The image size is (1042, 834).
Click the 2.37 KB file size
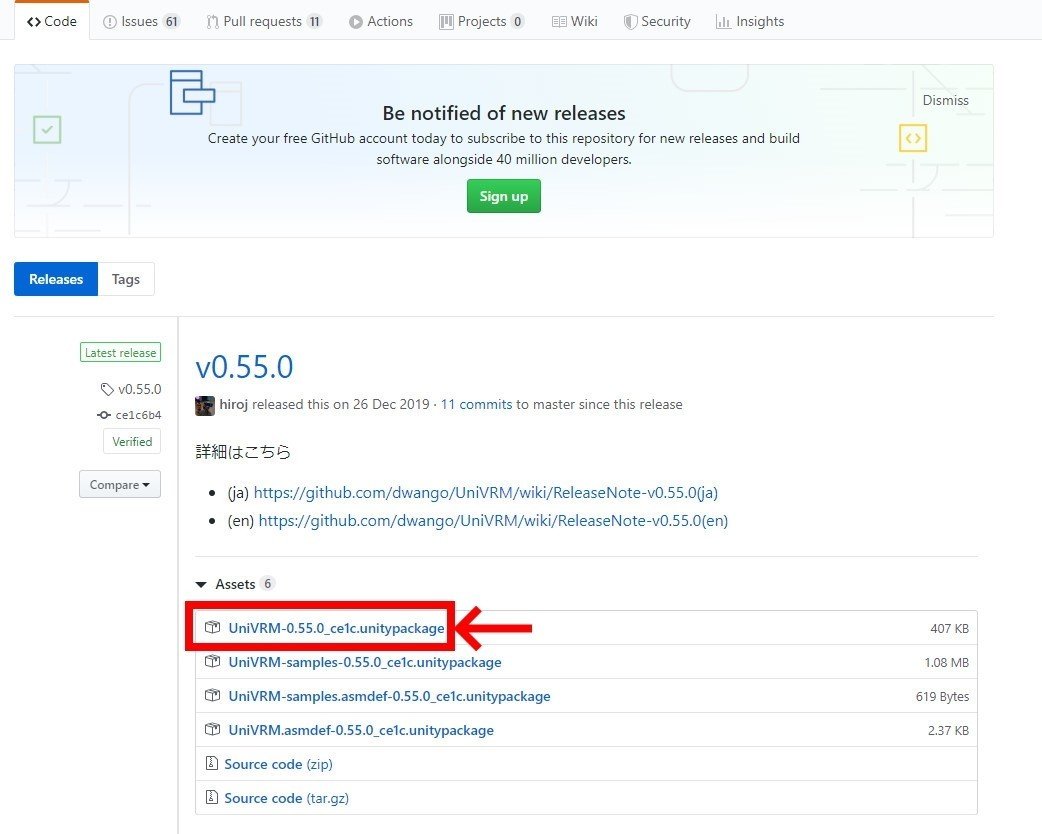point(948,730)
